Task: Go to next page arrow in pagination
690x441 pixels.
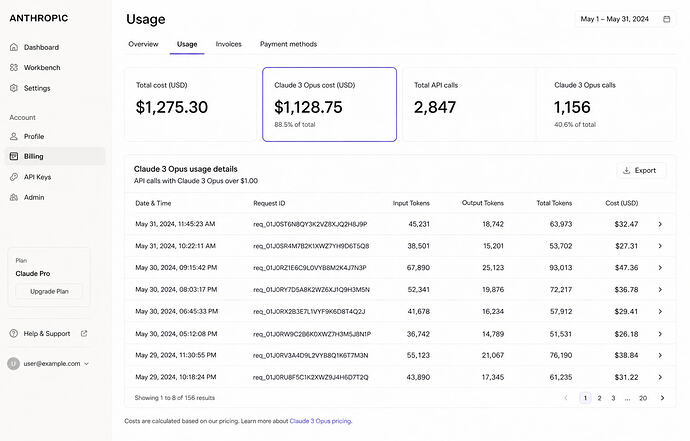Action: [x=662, y=398]
